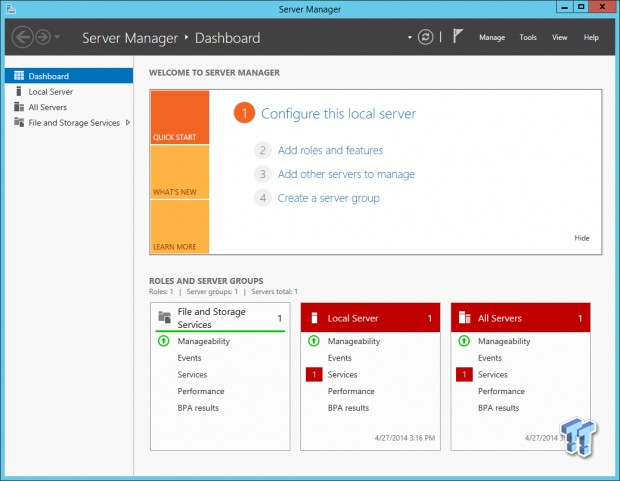This screenshot has height=481, width=620.
Task: Open the Help menu
Action: pyautogui.click(x=591, y=37)
